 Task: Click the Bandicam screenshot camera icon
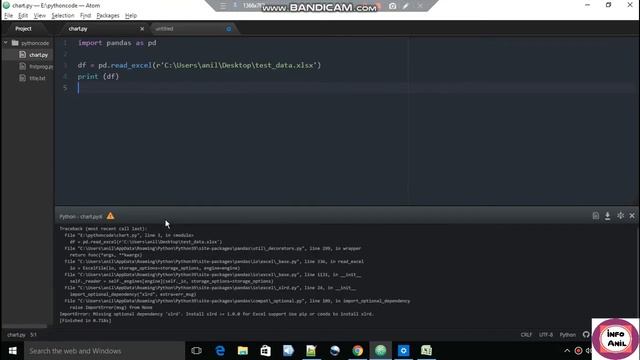[392, 6]
